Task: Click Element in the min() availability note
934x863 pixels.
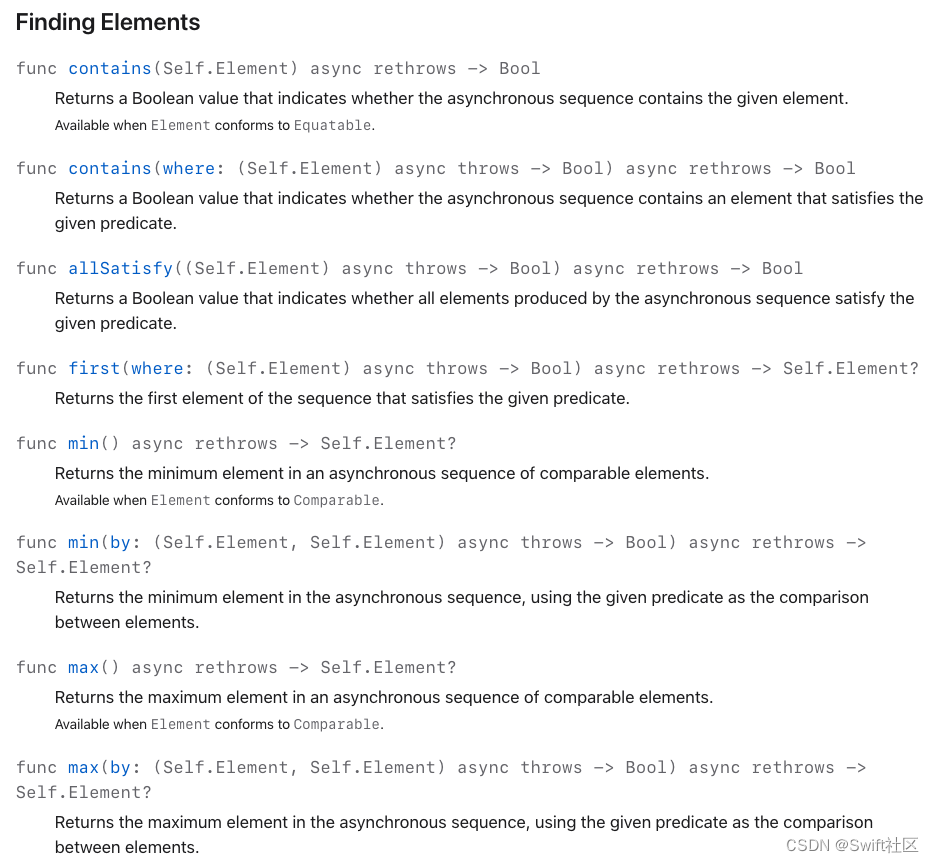Action: click(180, 500)
